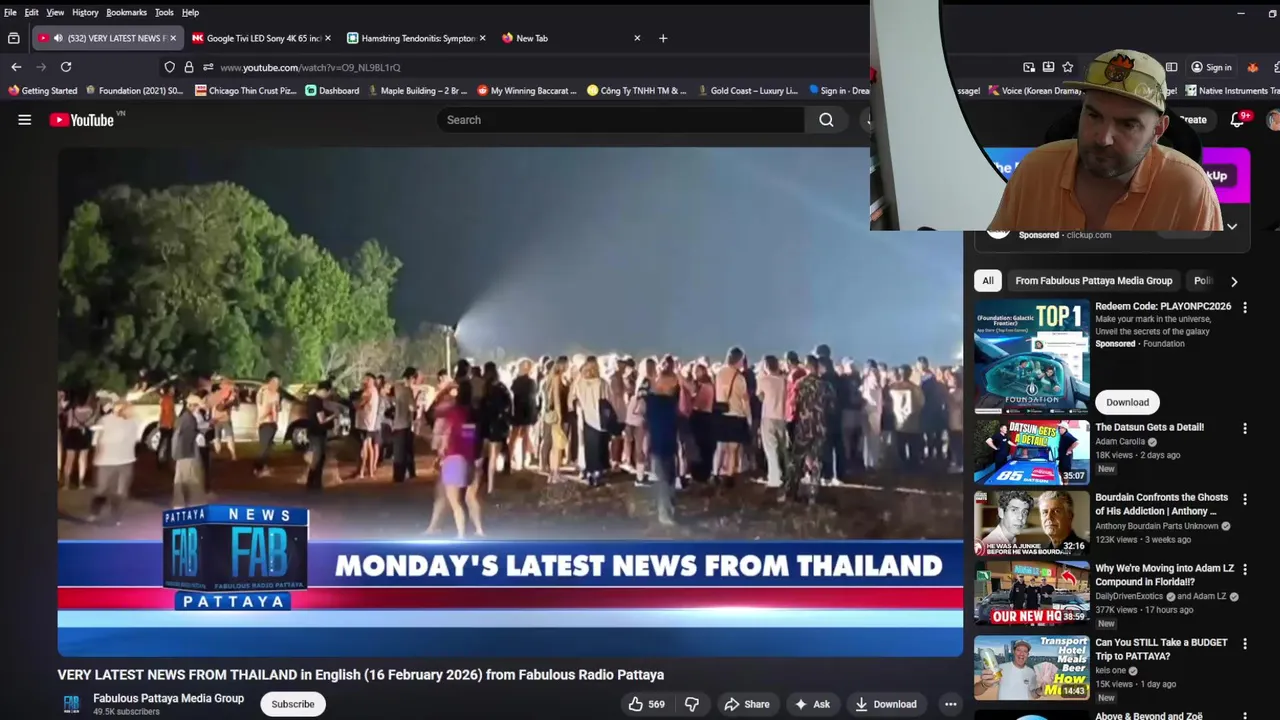Bookmark this page with star icon
The height and width of the screenshot is (720, 1280).
pyautogui.click(x=1068, y=67)
